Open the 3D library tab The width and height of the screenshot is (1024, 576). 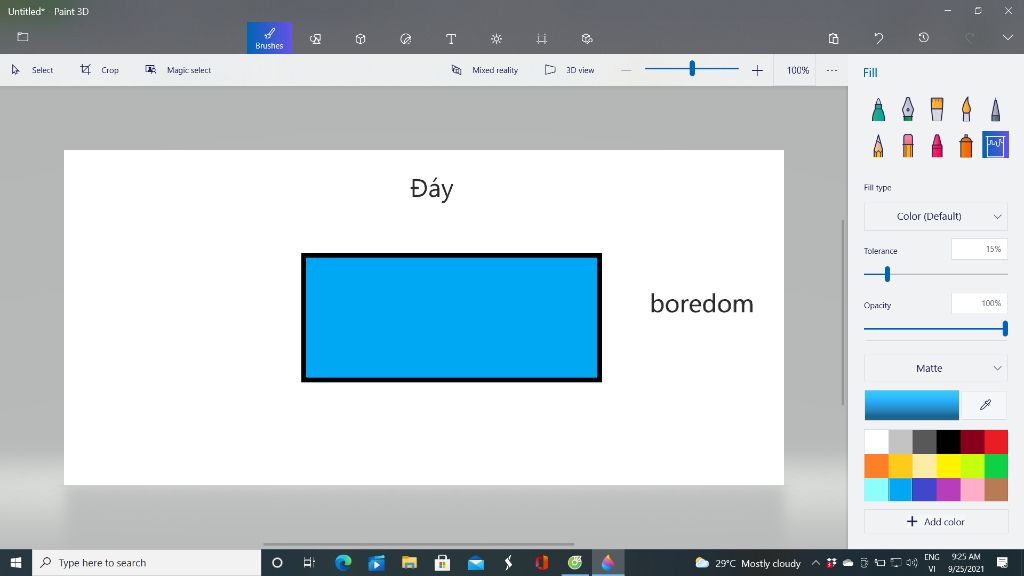click(x=587, y=39)
